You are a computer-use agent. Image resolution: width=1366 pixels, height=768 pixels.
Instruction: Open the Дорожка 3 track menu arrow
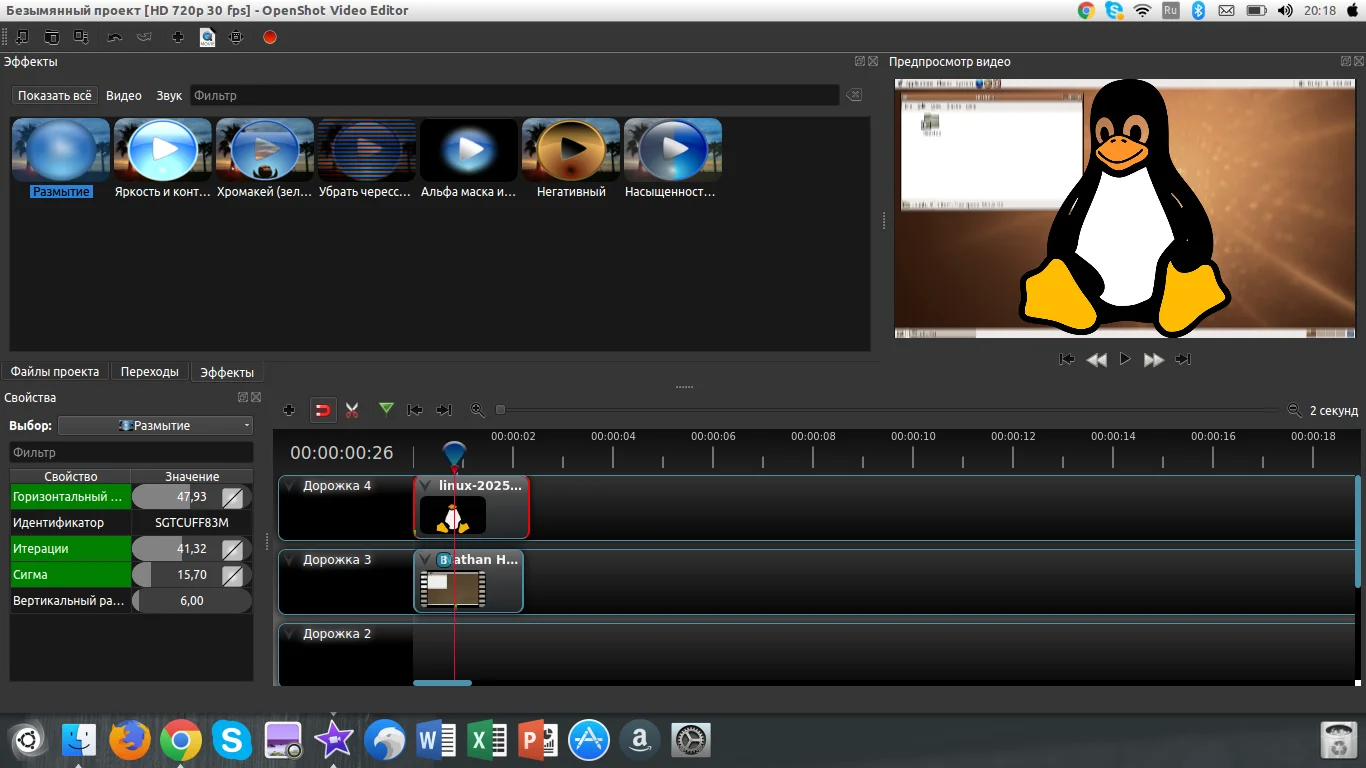click(x=290, y=560)
